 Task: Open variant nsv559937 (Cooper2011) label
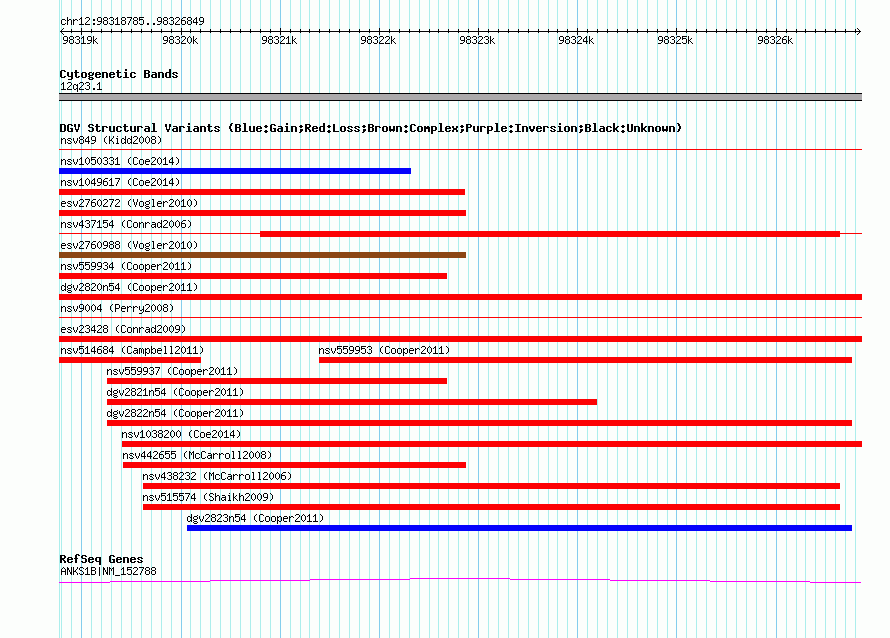(172, 371)
